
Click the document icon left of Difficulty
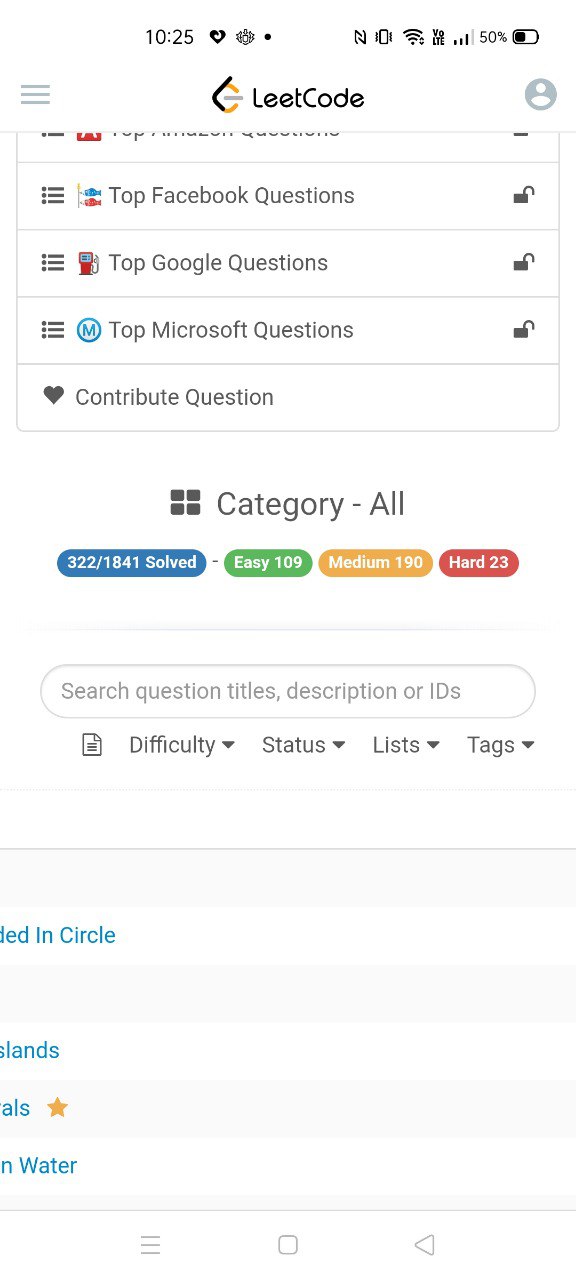(92, 745)
